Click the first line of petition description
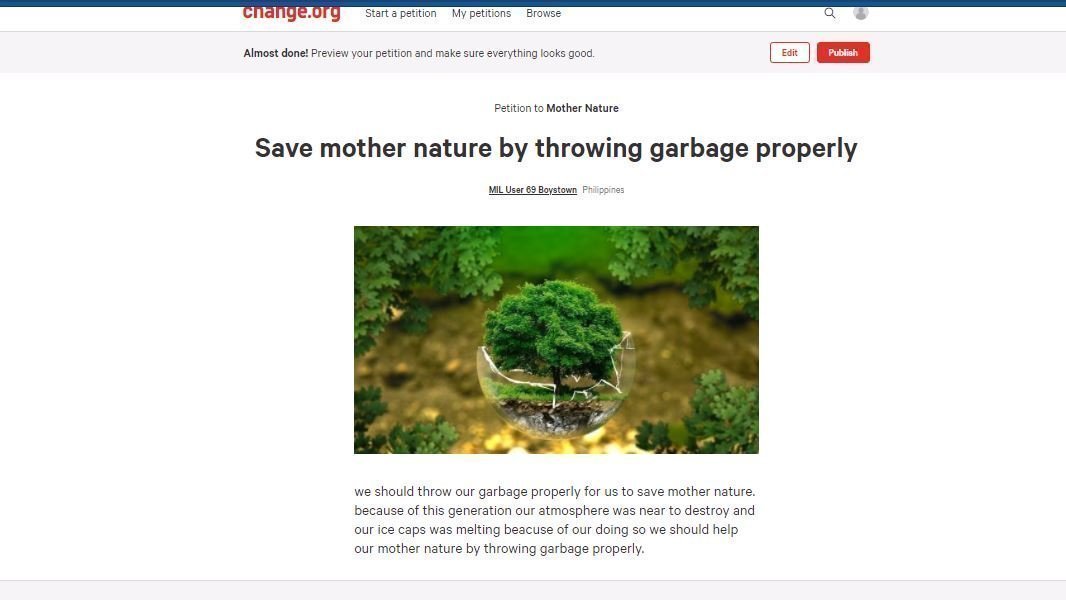 click(x=555, y=491)
